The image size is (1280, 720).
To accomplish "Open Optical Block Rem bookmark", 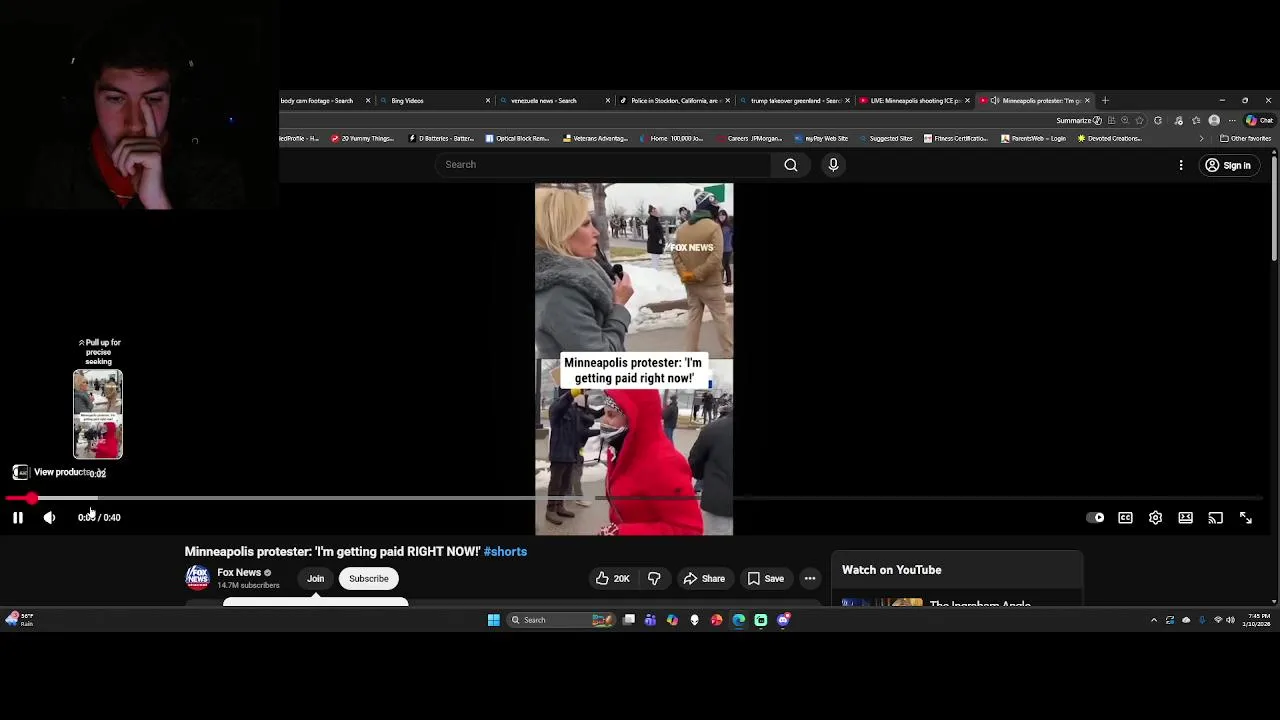I will tap(517, 138).
